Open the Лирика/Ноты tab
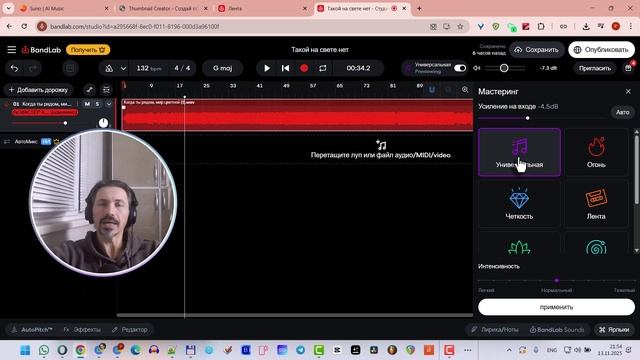 (x=494, y=329)
